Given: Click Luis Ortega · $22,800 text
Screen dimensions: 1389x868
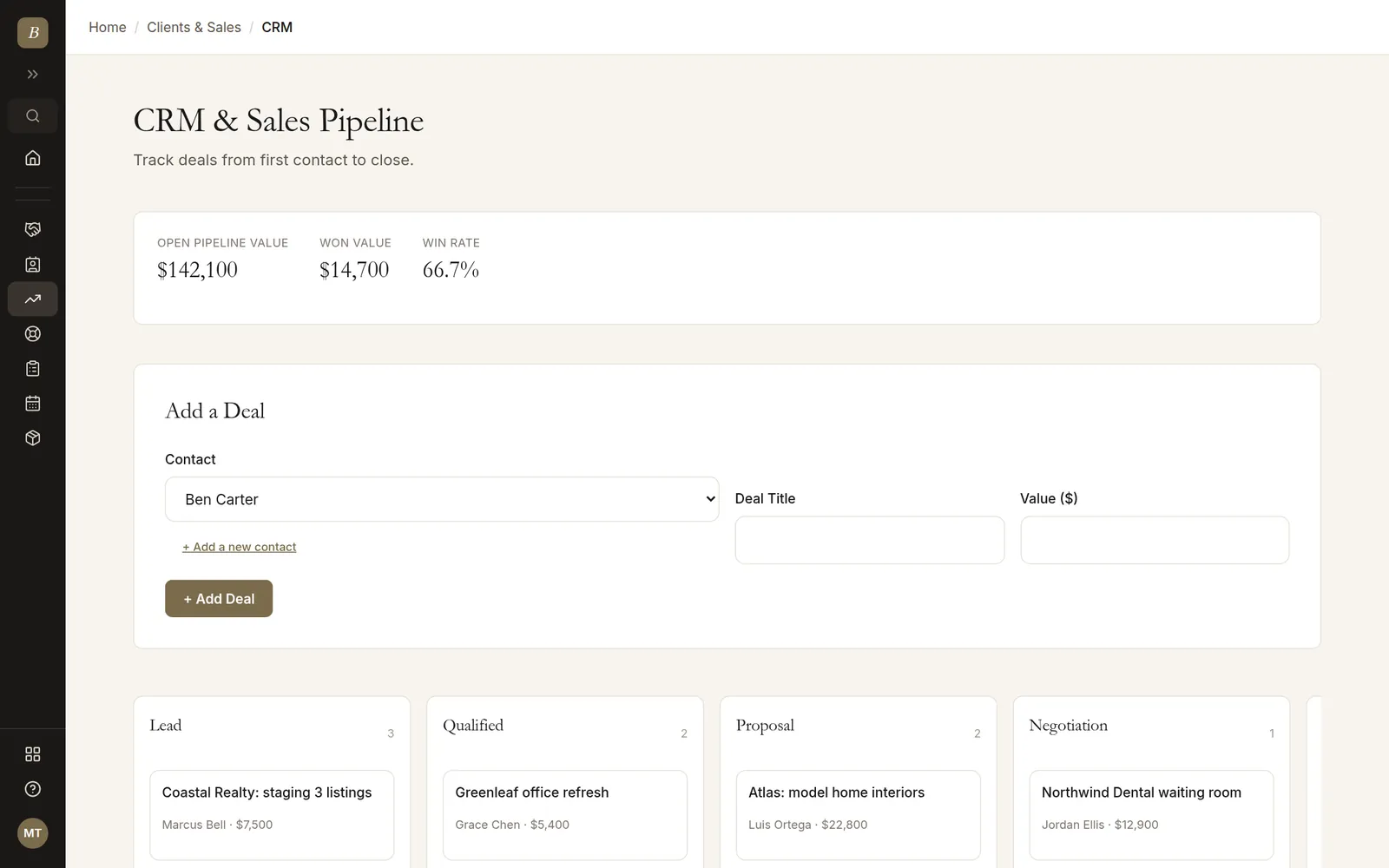Looking at the screenshot, I should point(807,825).
